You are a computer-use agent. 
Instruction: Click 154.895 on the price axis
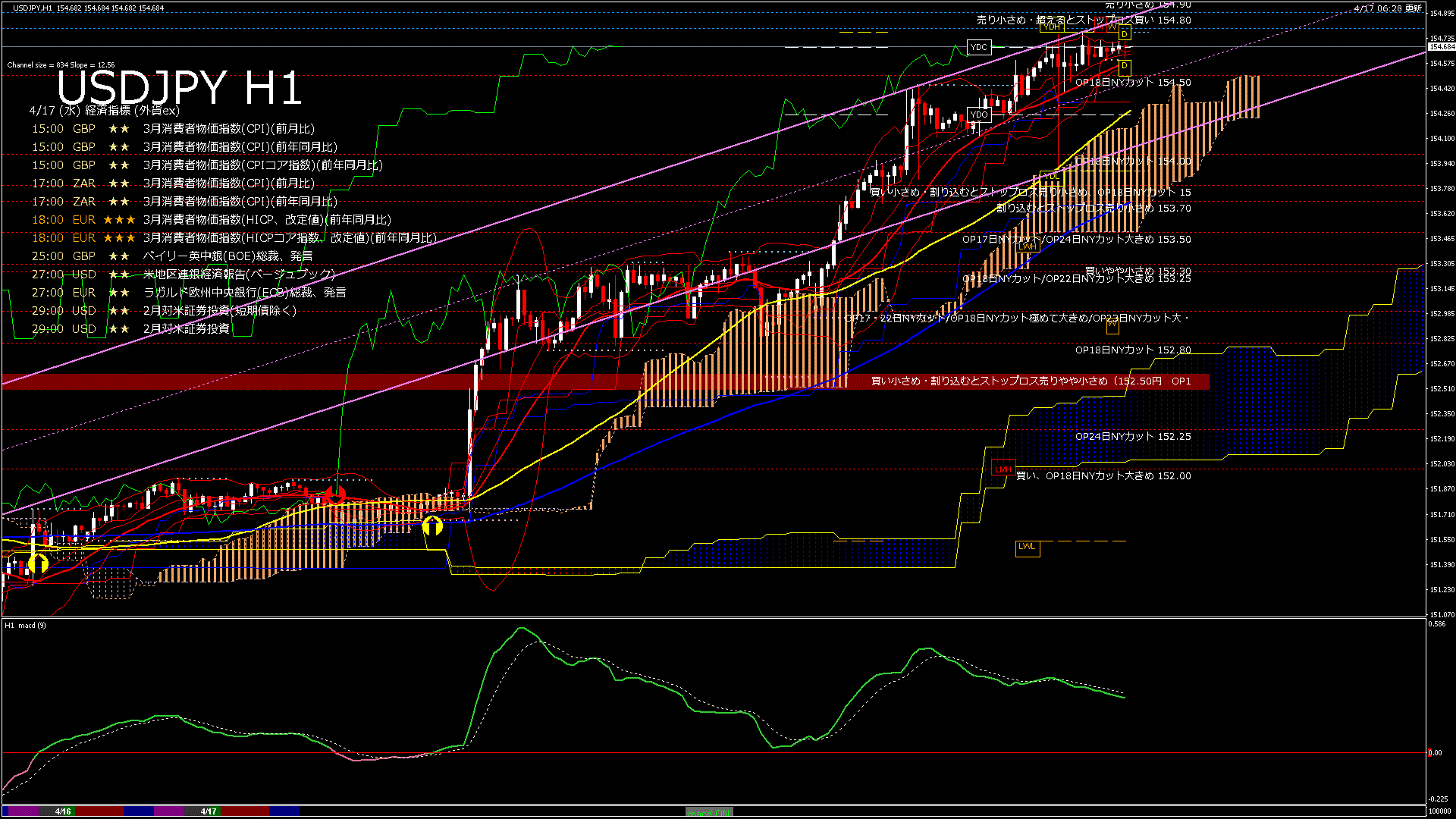[x=1442, y=14]
